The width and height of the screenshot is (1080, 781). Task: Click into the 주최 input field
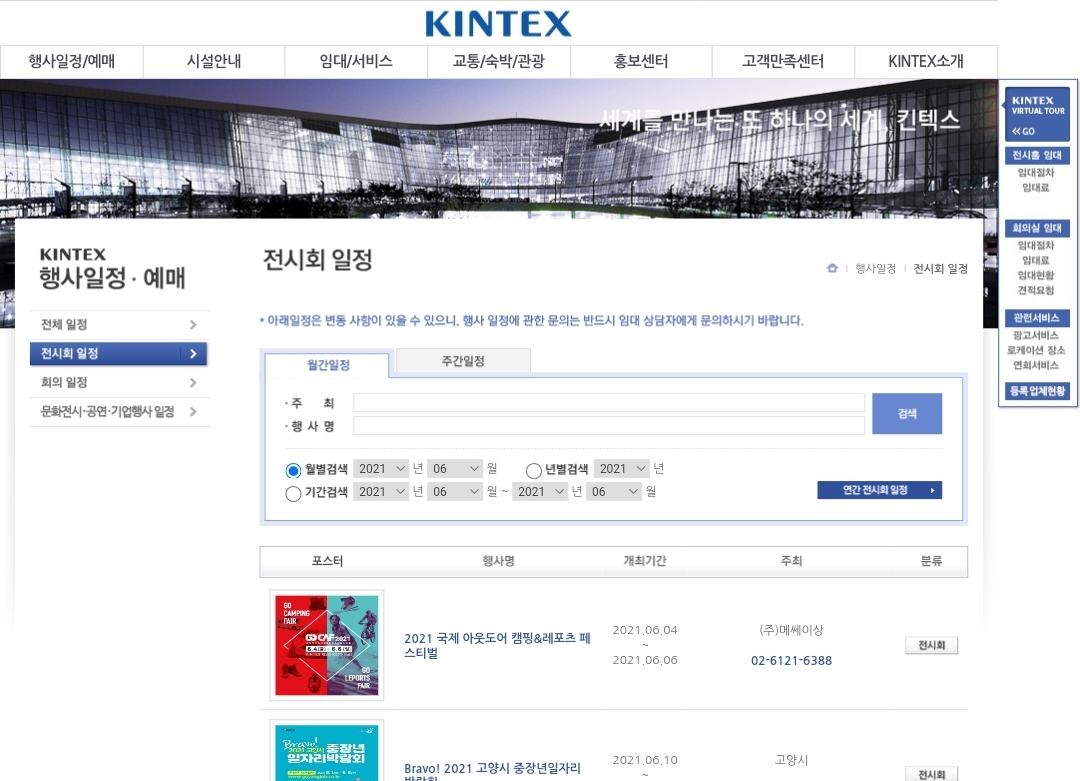(x=609, y=403)
